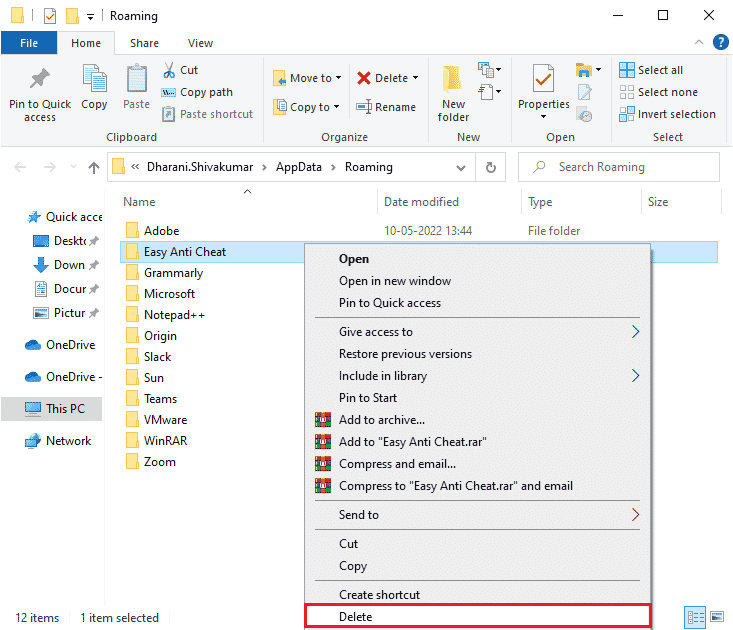Choose Add to archive... context entry
This screenshot has height=630, width=733.
[x=477, y=420]
